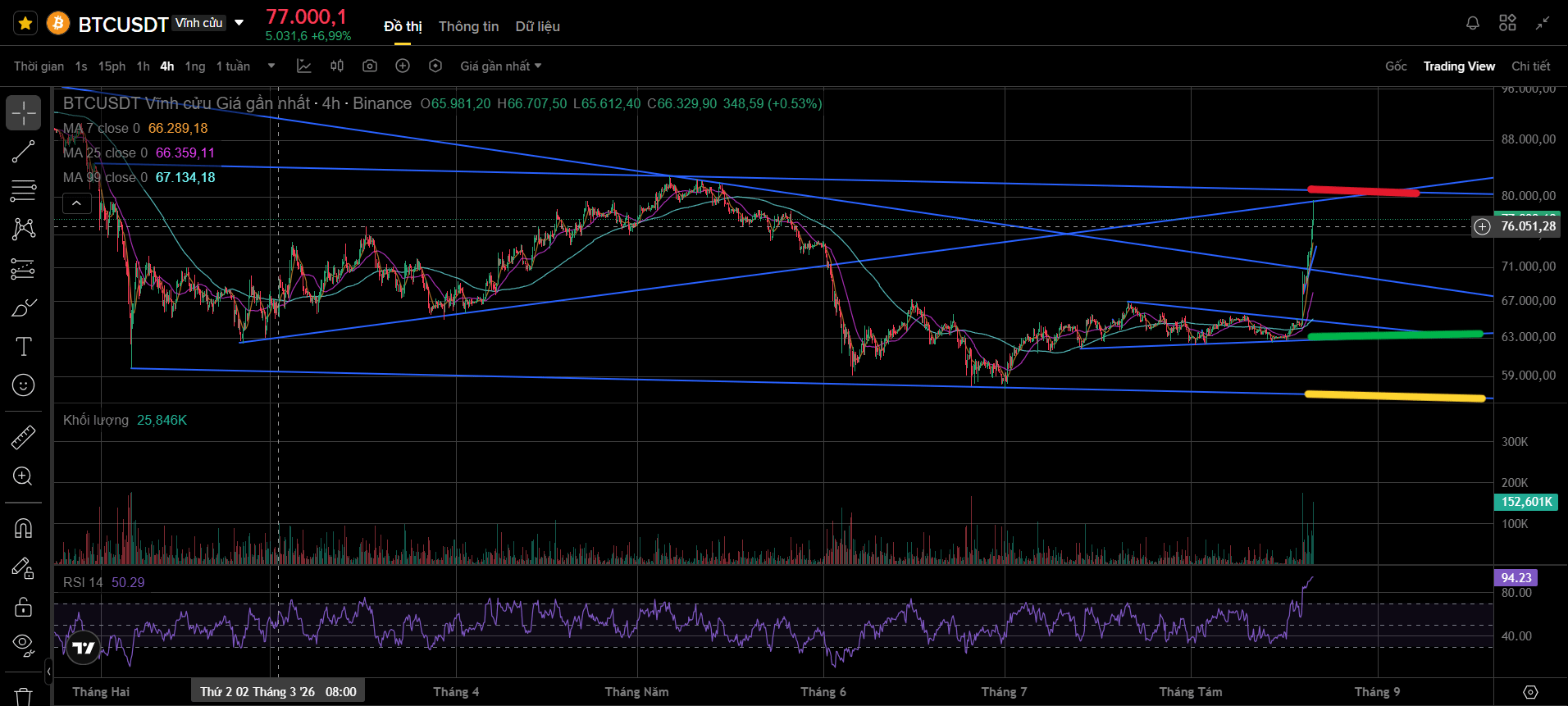The width and height of the screenshot is (1568, 706).
Task: Click the Thời gian label
Action: 39,66
